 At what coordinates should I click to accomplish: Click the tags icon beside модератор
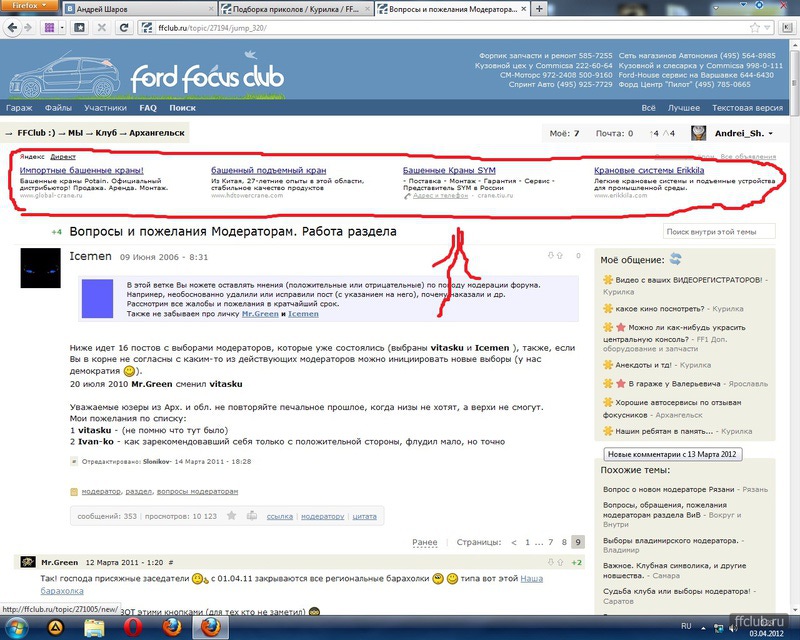[x=73, y=491]
